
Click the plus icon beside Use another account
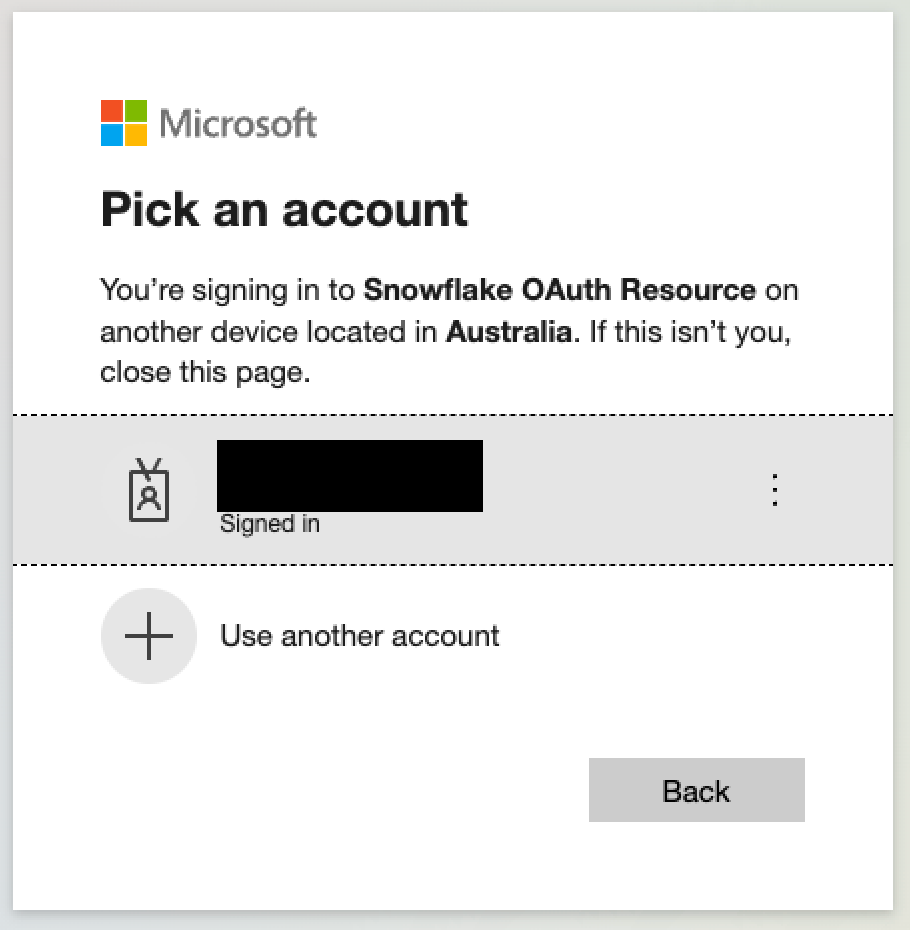click(x=149, y=636)
